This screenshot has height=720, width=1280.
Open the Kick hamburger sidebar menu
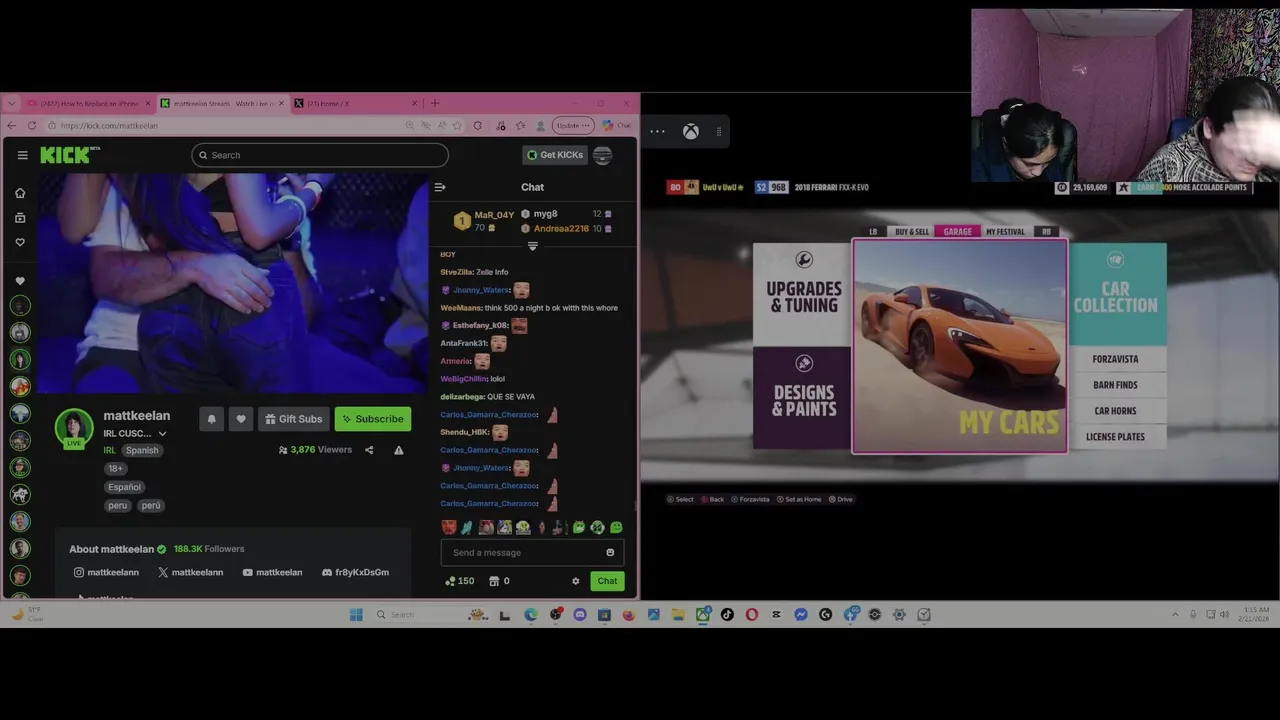coord(22,155)
